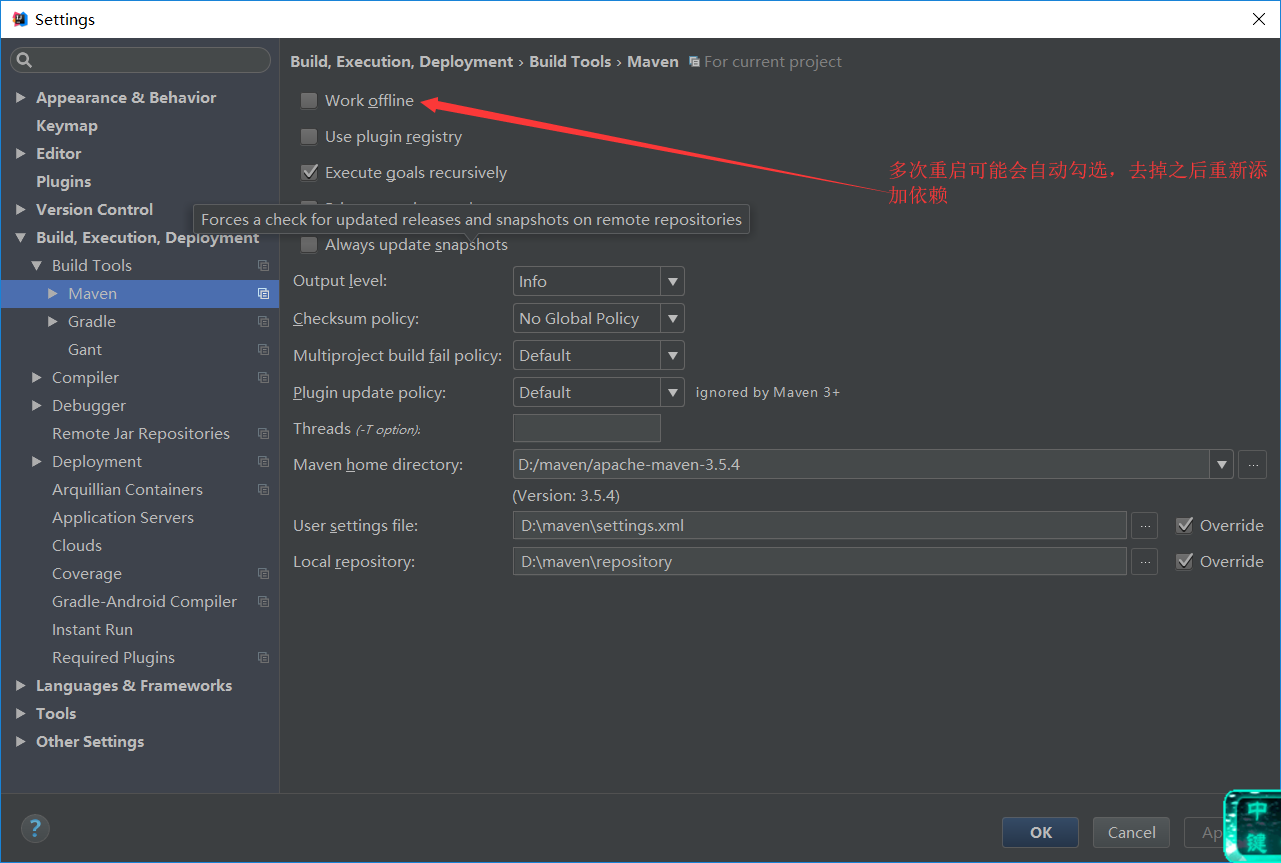The height and width of the screenshot is (863, 1281).
Task: Confirm settings with the OK button
Action: tap(1040, 833)
